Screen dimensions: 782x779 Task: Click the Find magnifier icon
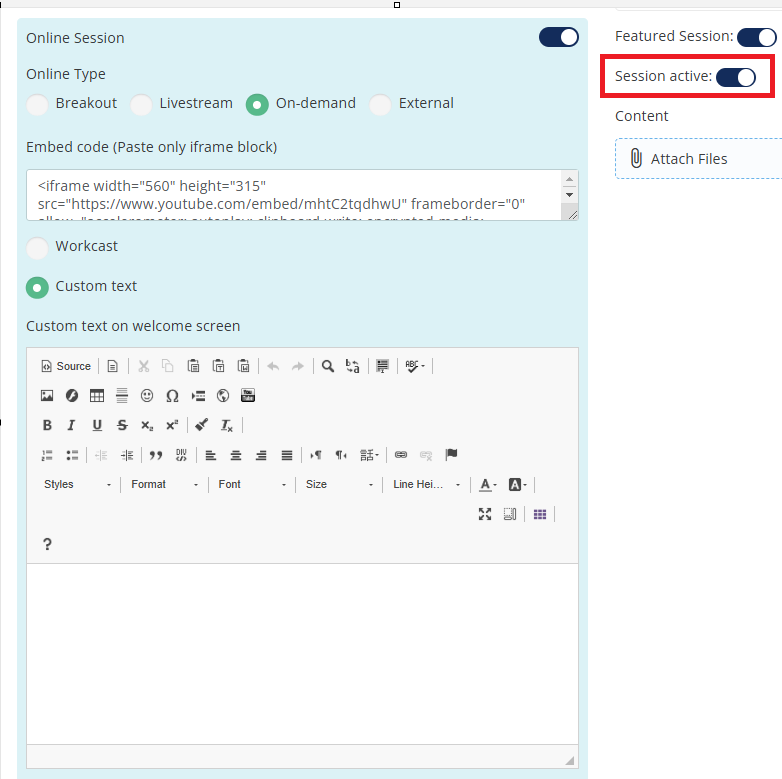coord(327,366)
